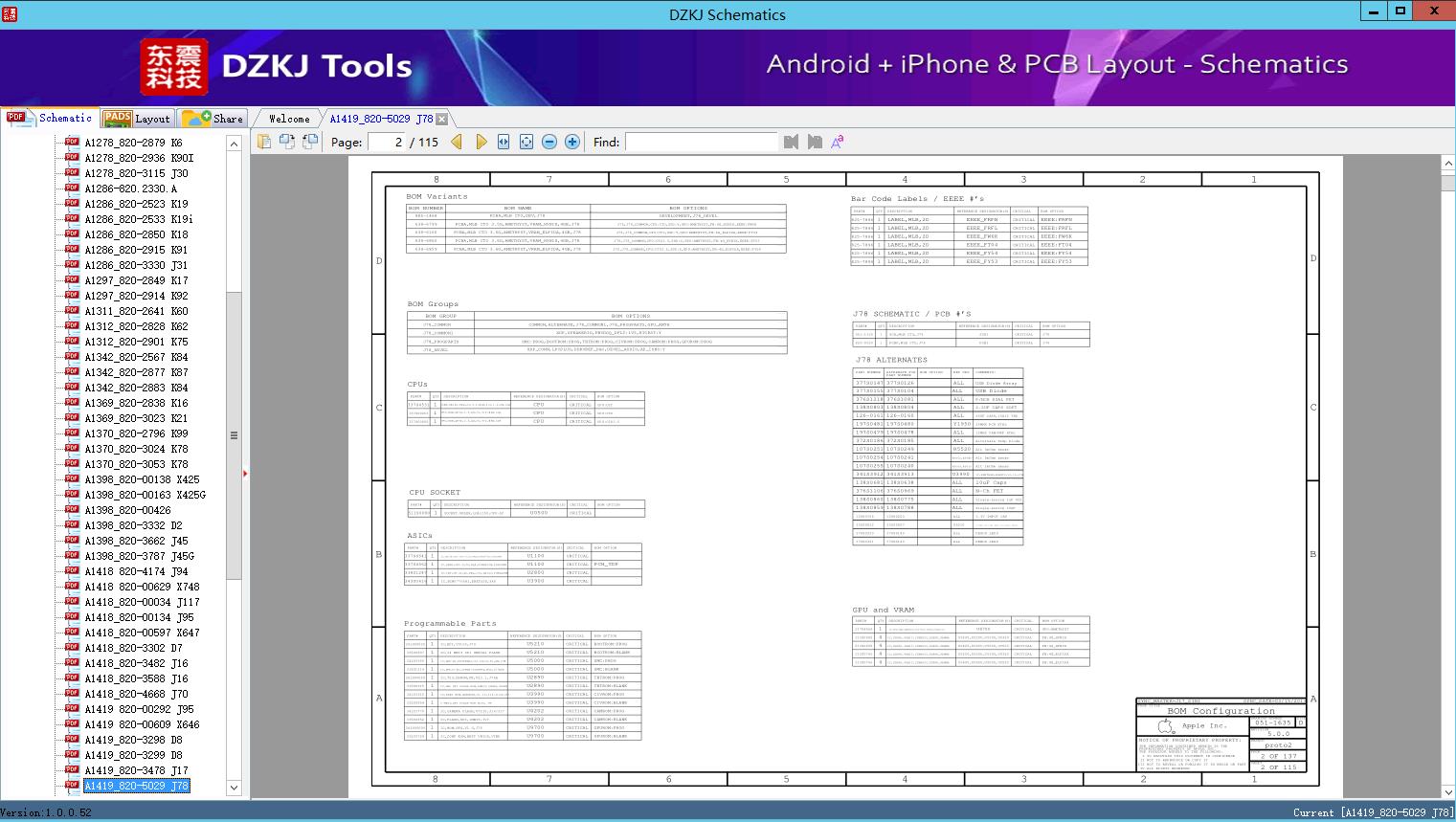Open A1398_820-00163 X425G schematic
The height and width of the screenshot is (822, 1456).
coord(146,495)
